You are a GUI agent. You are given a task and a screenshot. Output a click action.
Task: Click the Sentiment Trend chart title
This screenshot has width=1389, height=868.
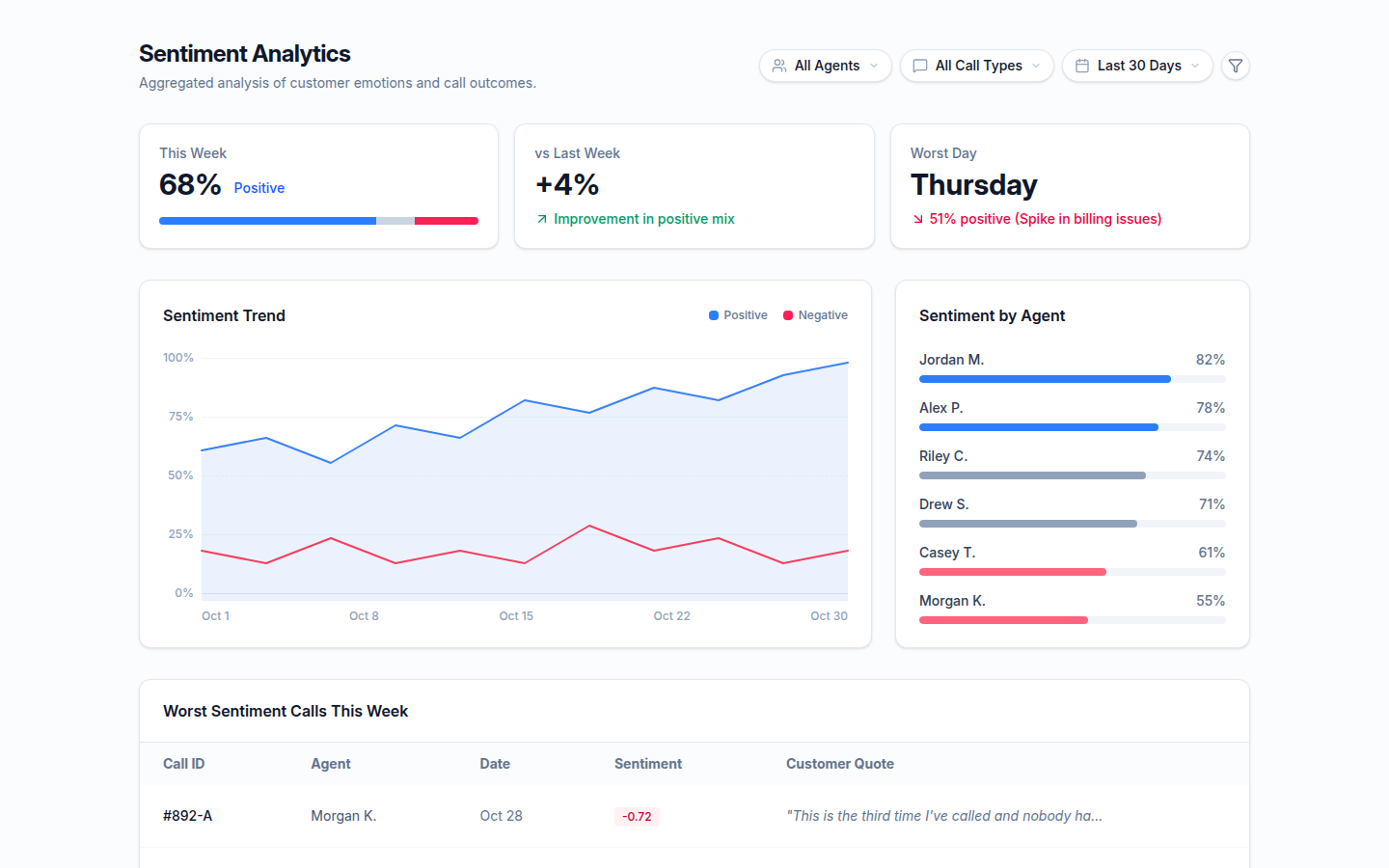click(224, 315)
